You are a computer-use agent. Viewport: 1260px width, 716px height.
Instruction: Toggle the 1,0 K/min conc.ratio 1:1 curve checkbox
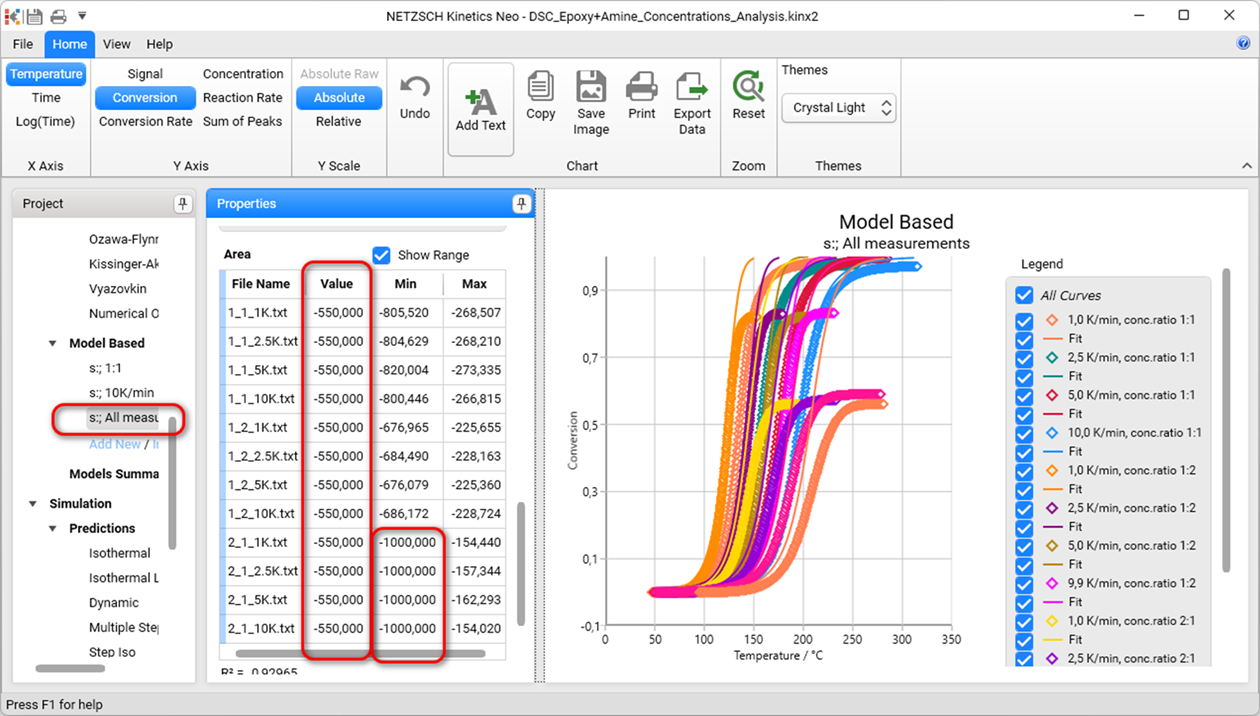pyautogui.click(x=1024, y=321)
